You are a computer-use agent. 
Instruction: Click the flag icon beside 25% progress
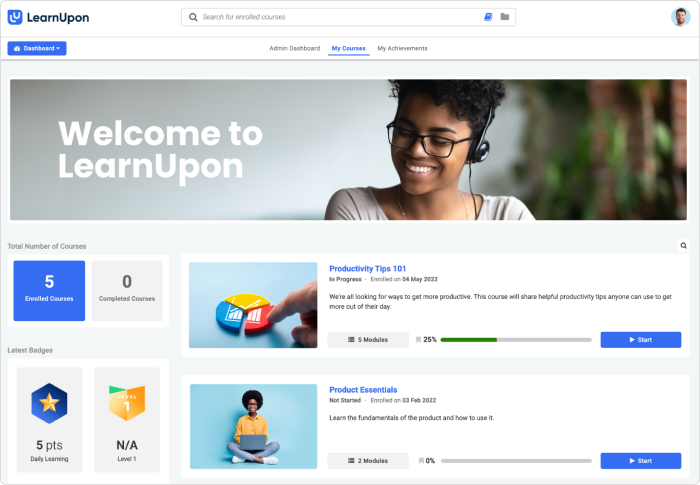(x=418, y=340)
